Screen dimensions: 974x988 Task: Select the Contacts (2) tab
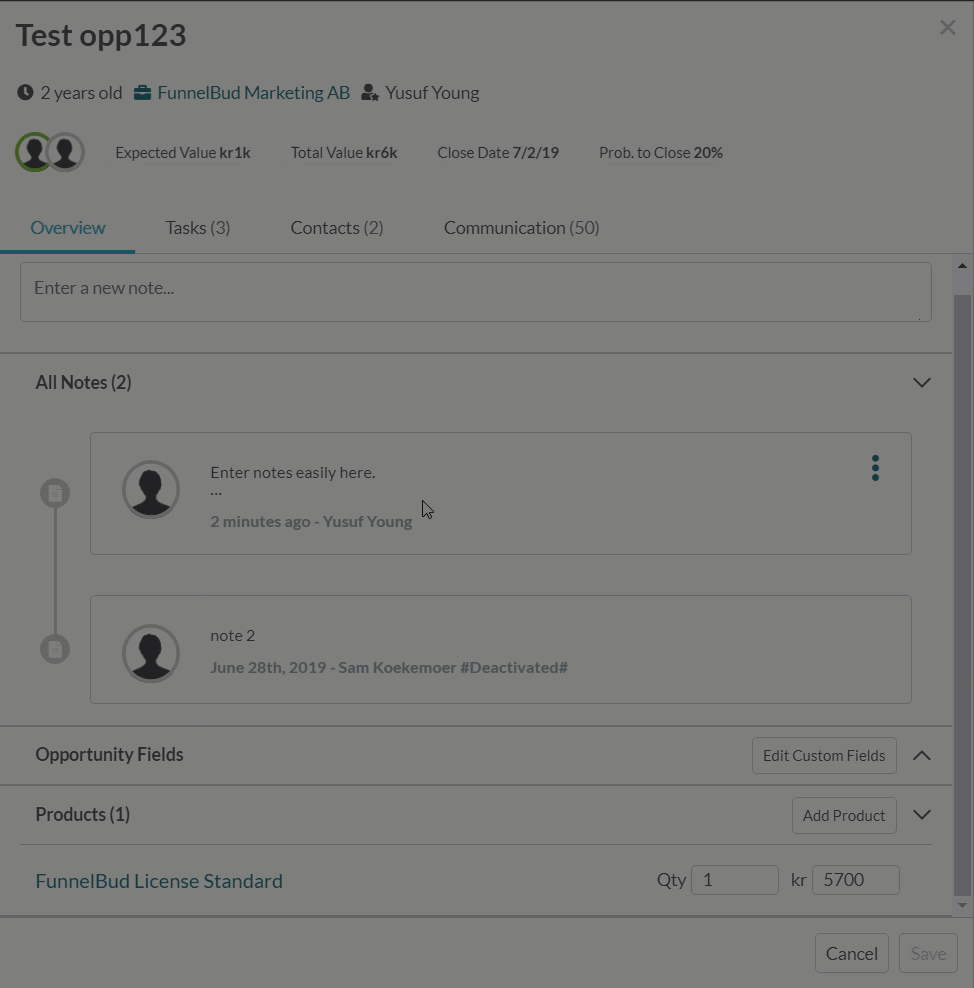pyautogui.click(x=337, y=227)
